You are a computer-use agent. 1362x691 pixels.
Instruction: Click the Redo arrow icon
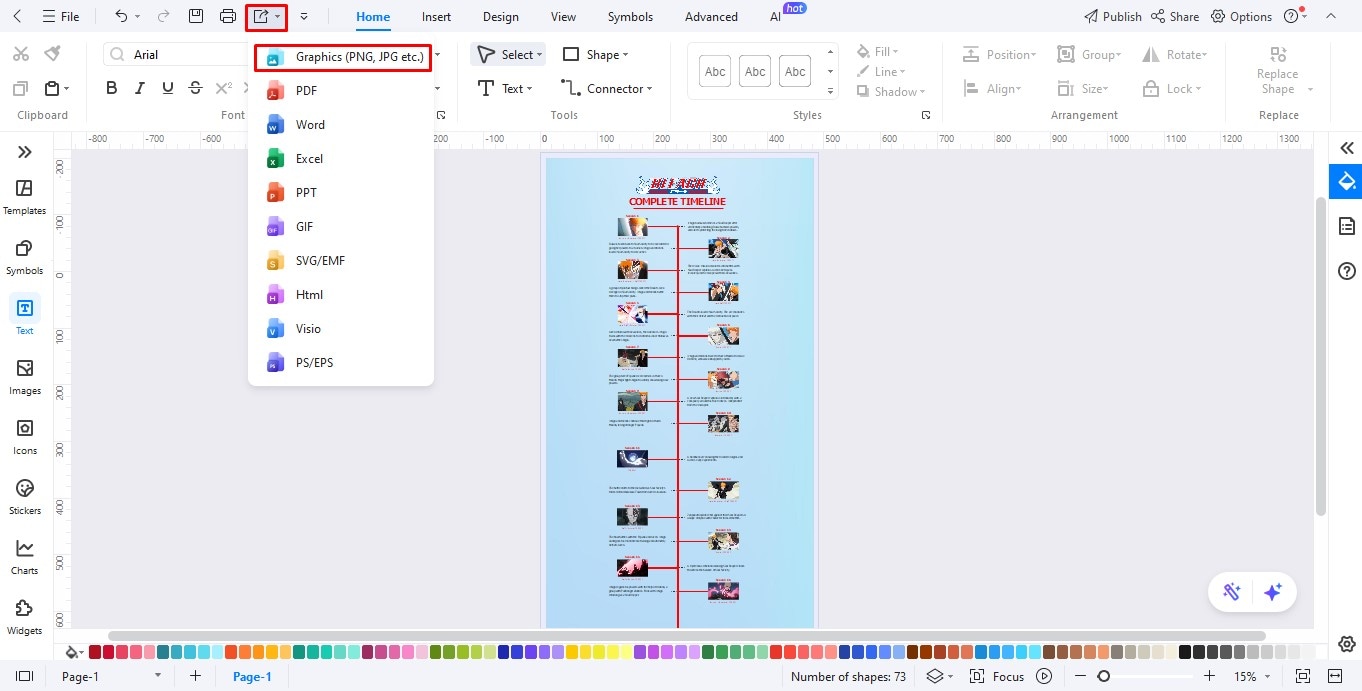(x=164, y=16)
